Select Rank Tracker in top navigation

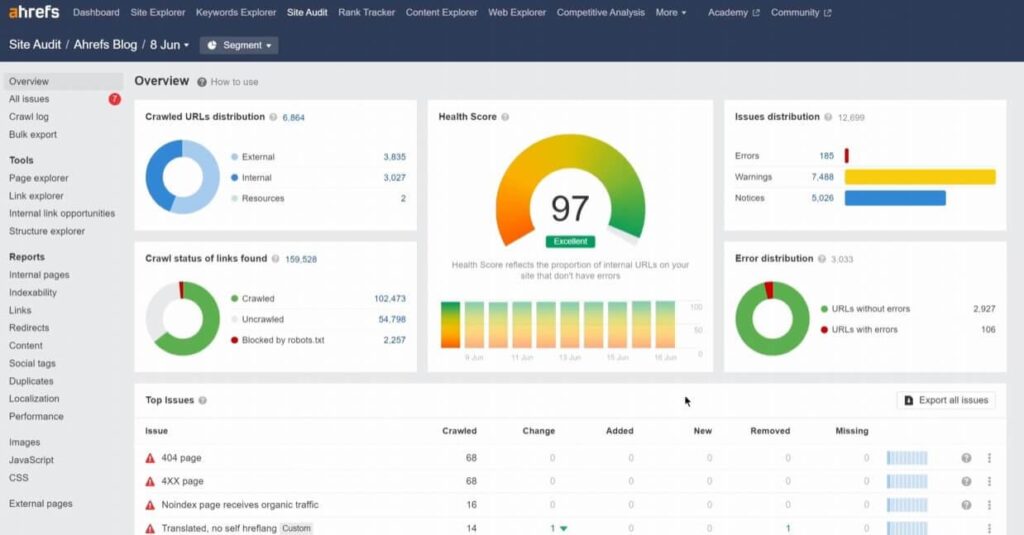[366, 12]
